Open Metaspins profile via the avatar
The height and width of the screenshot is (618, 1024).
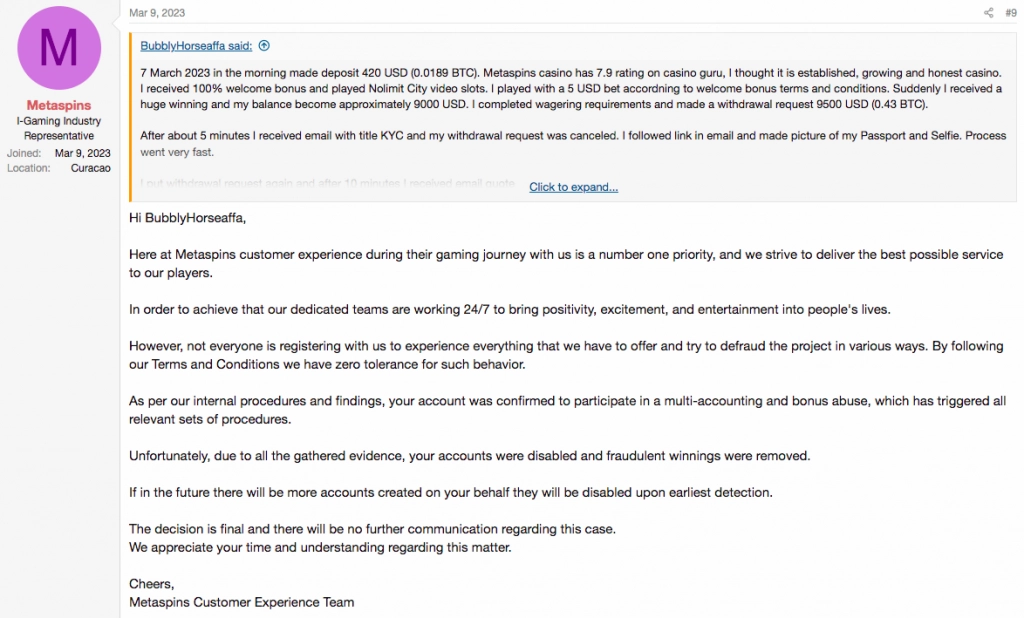pos(58,47)
